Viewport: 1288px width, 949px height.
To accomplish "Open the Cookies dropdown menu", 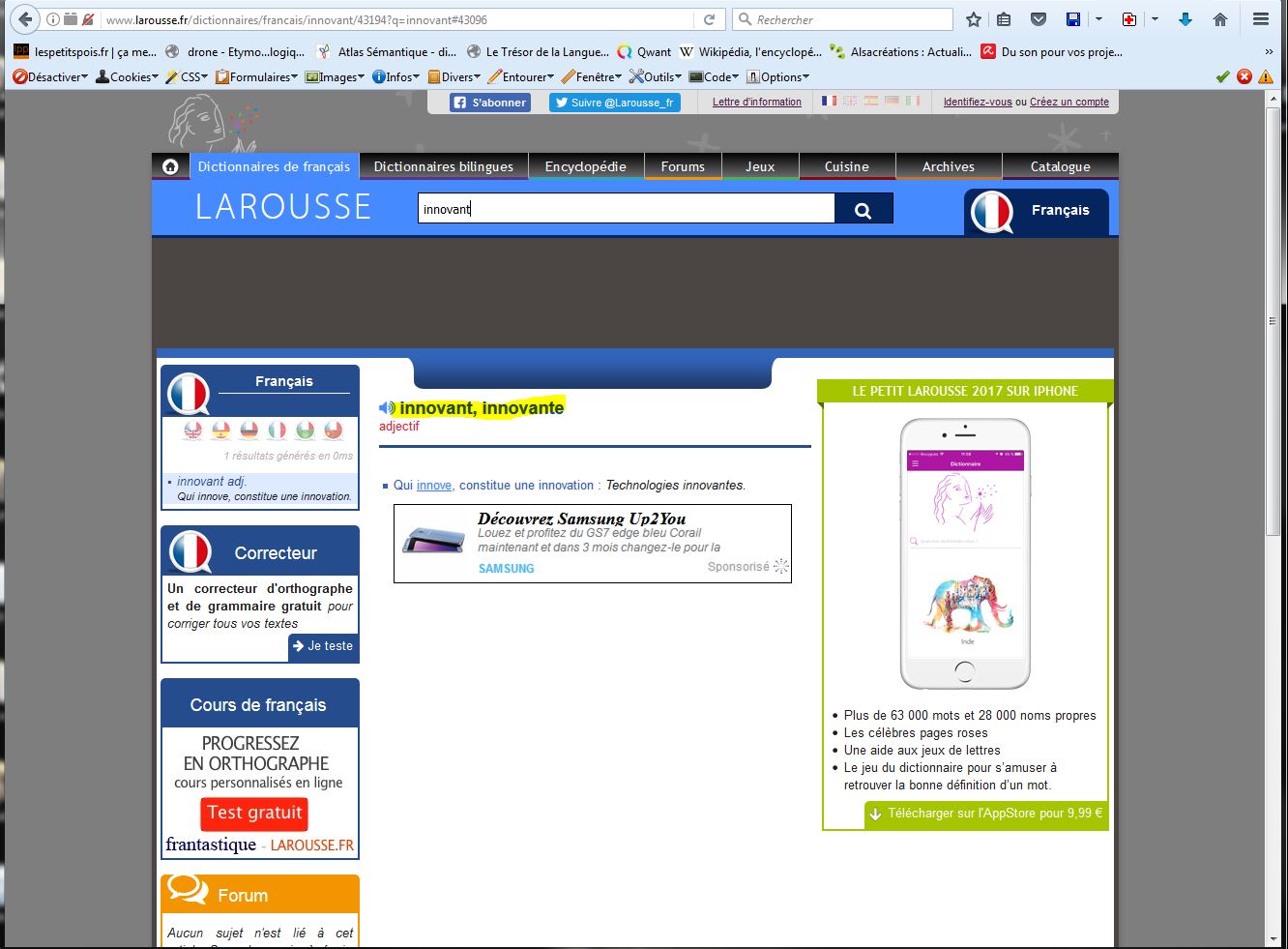I will point(128,77).
